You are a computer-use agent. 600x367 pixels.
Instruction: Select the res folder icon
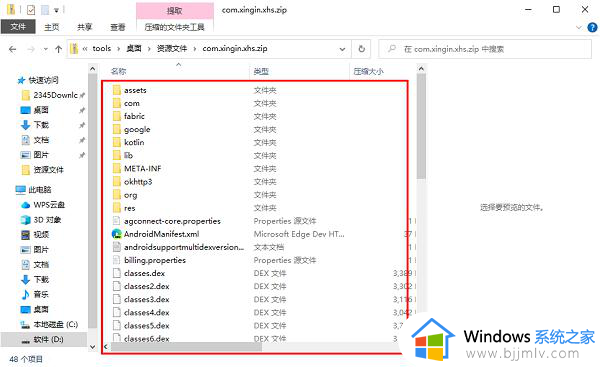(x=117, y=208)
